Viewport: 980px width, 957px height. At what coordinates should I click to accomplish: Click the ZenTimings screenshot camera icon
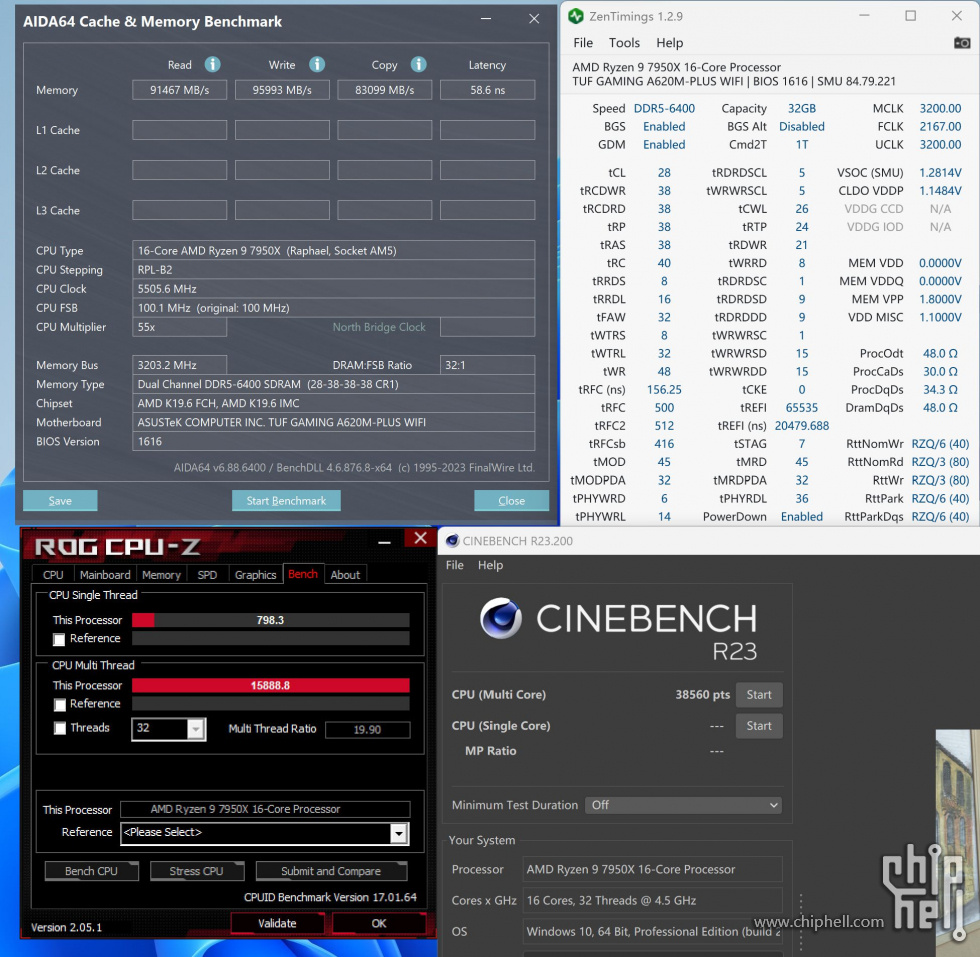(962, 43)
